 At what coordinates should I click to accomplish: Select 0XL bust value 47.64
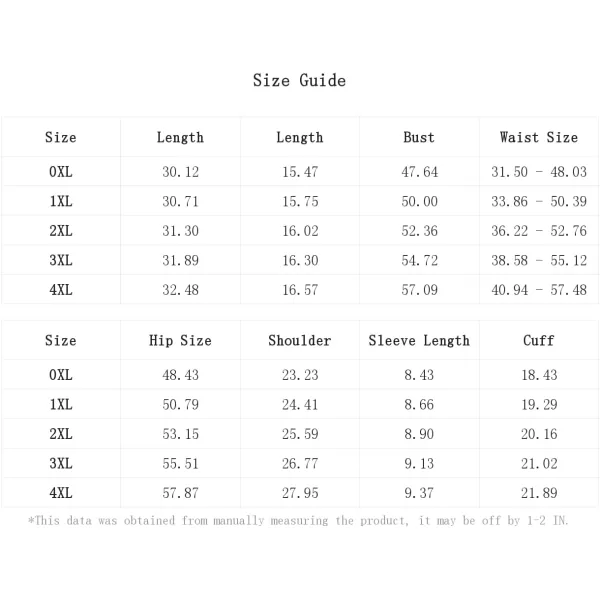tap(419, 172)
